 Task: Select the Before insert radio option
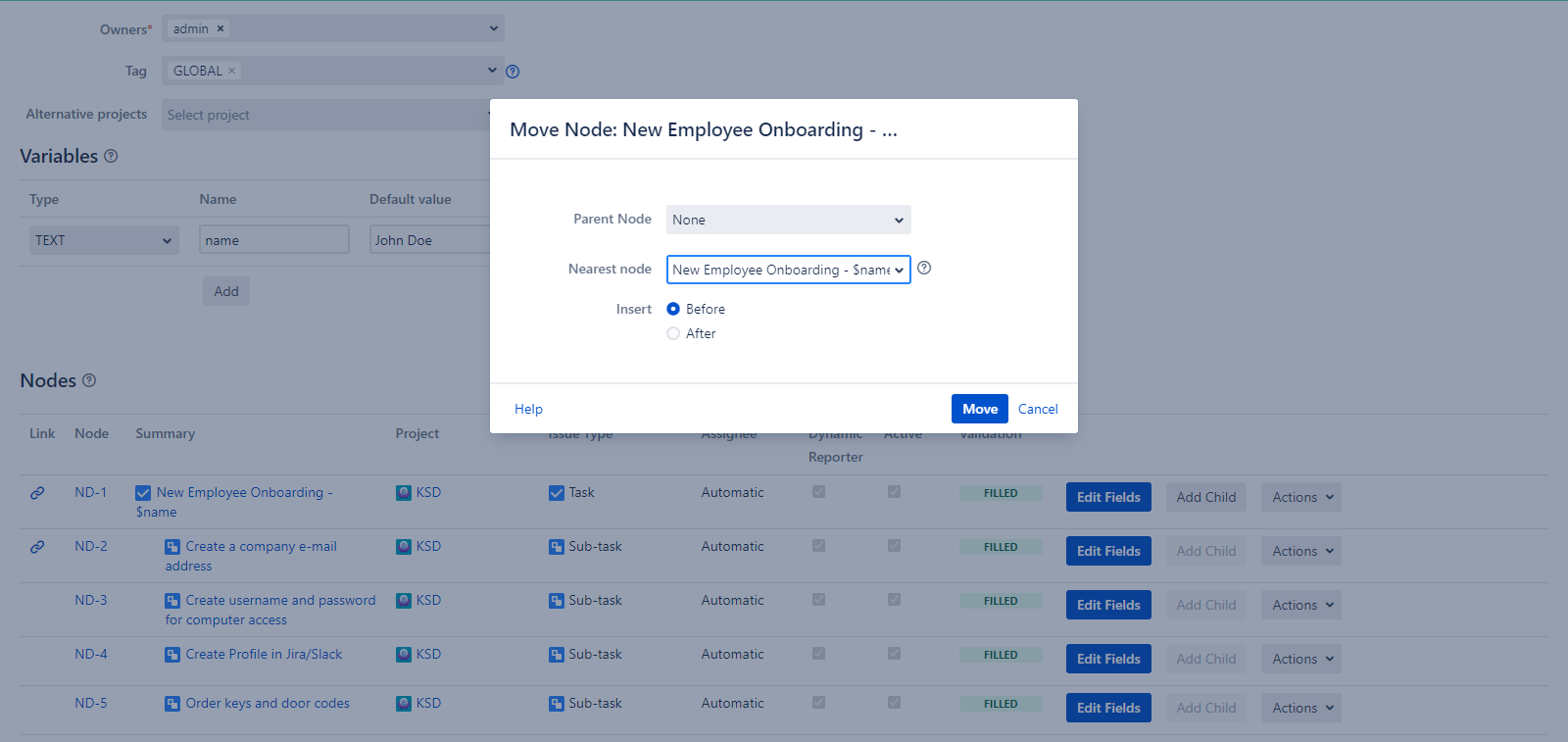coord(673,309)
